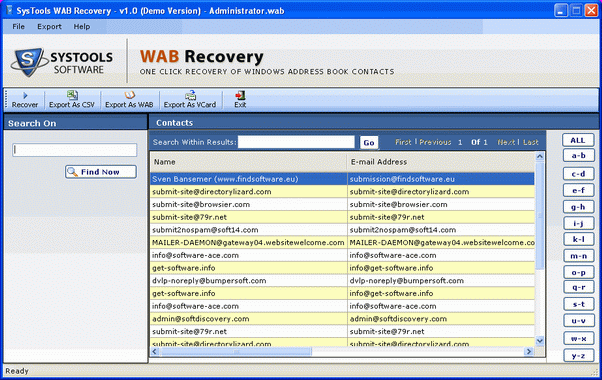Viewport: 602px width, 380px height.
Task: Select submit-site@browsier.com name cell
Action: (x=249, y=204)
